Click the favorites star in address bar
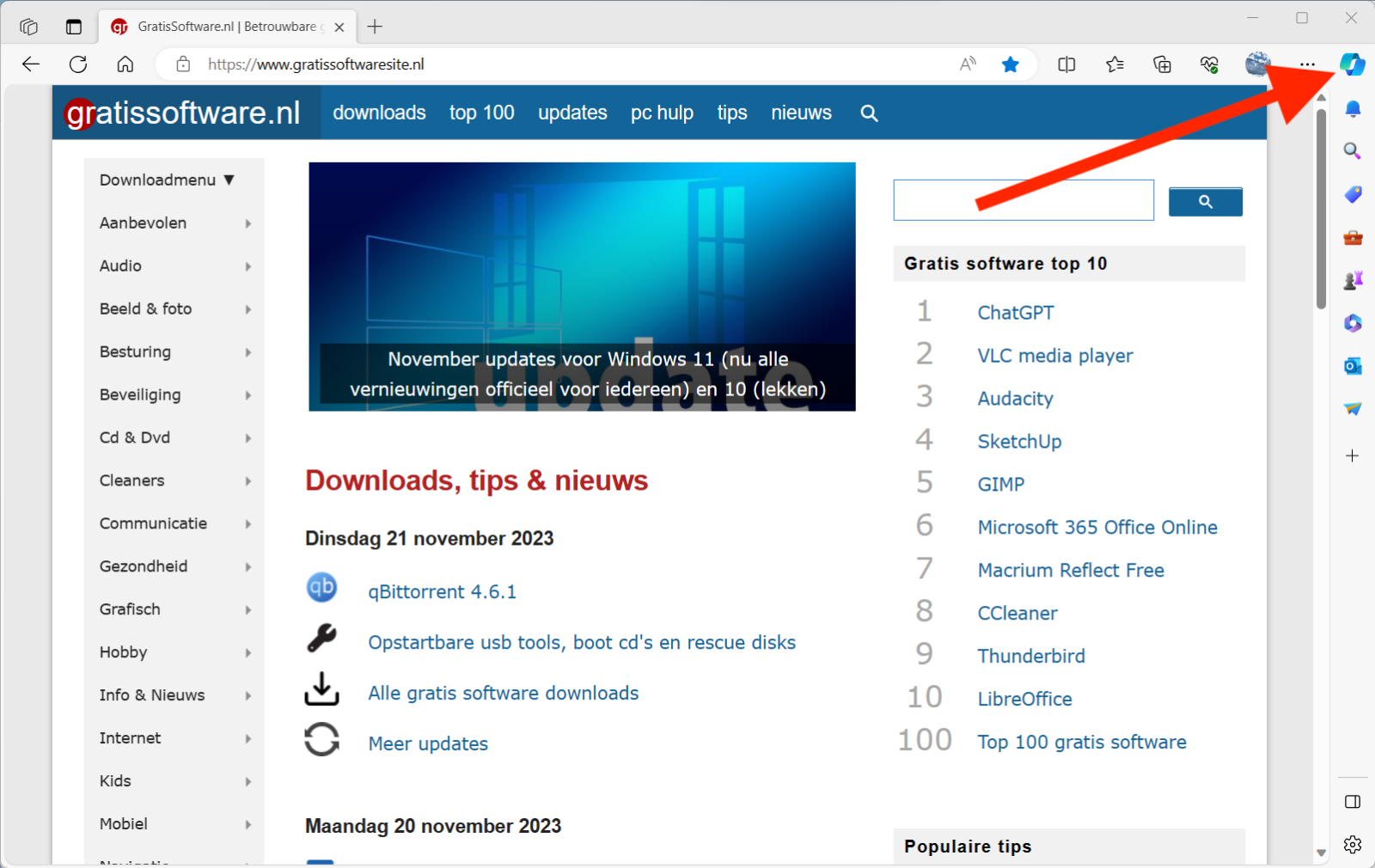Image resolution: width=1375 pixels, height=868 pixels. (1011, 64)
